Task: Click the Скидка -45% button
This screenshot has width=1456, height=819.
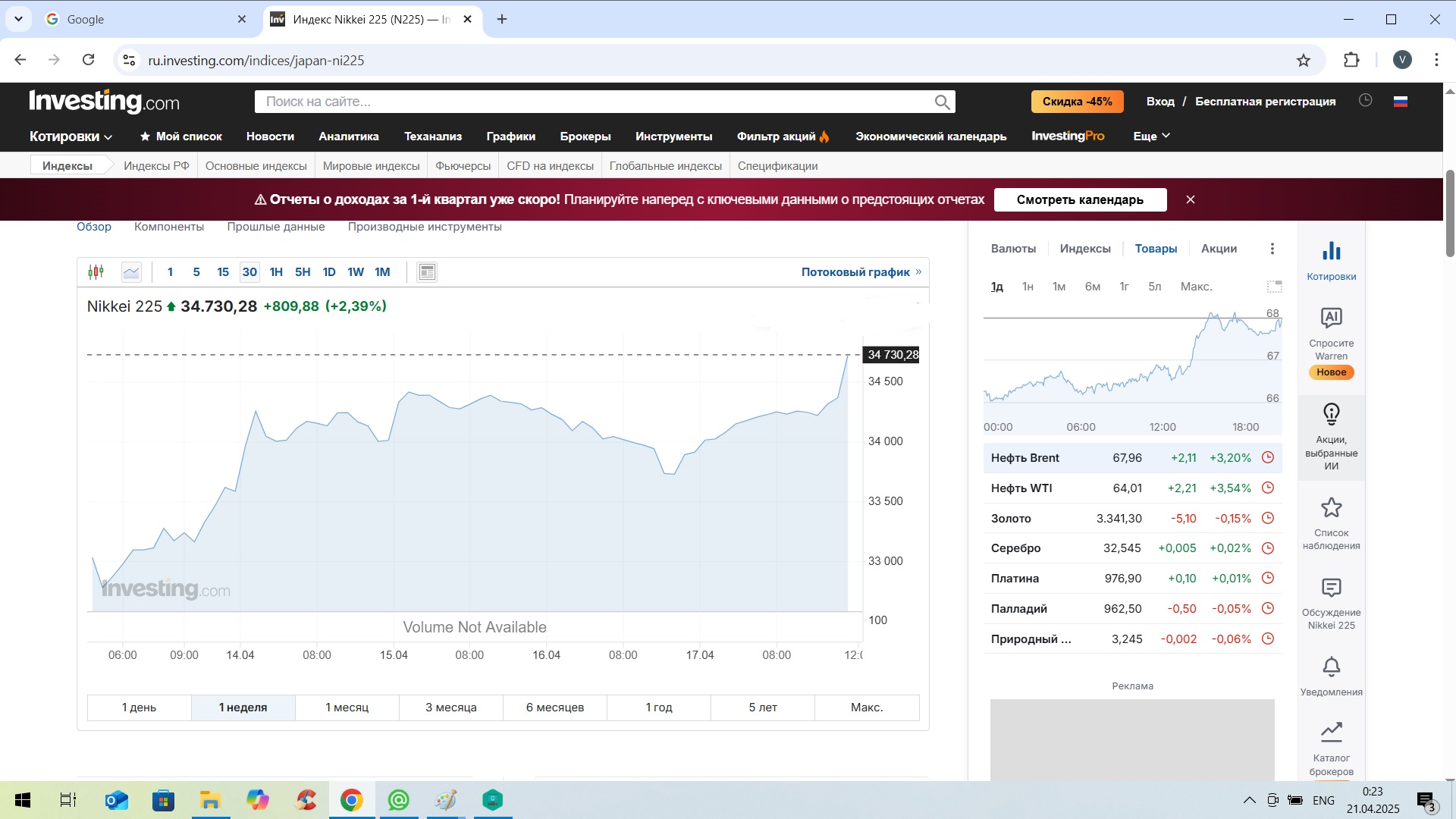Action: pyautogui.click(x=1077, y=102)
